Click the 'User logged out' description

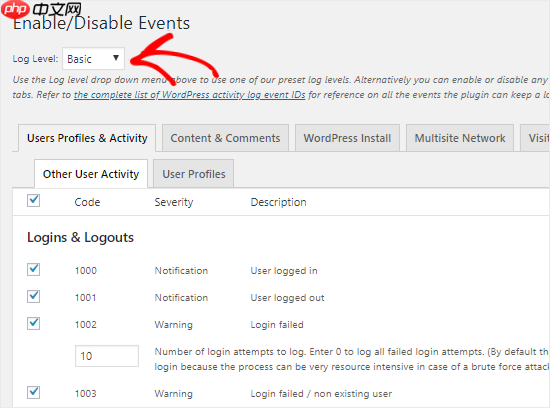(x=287, y=298)
